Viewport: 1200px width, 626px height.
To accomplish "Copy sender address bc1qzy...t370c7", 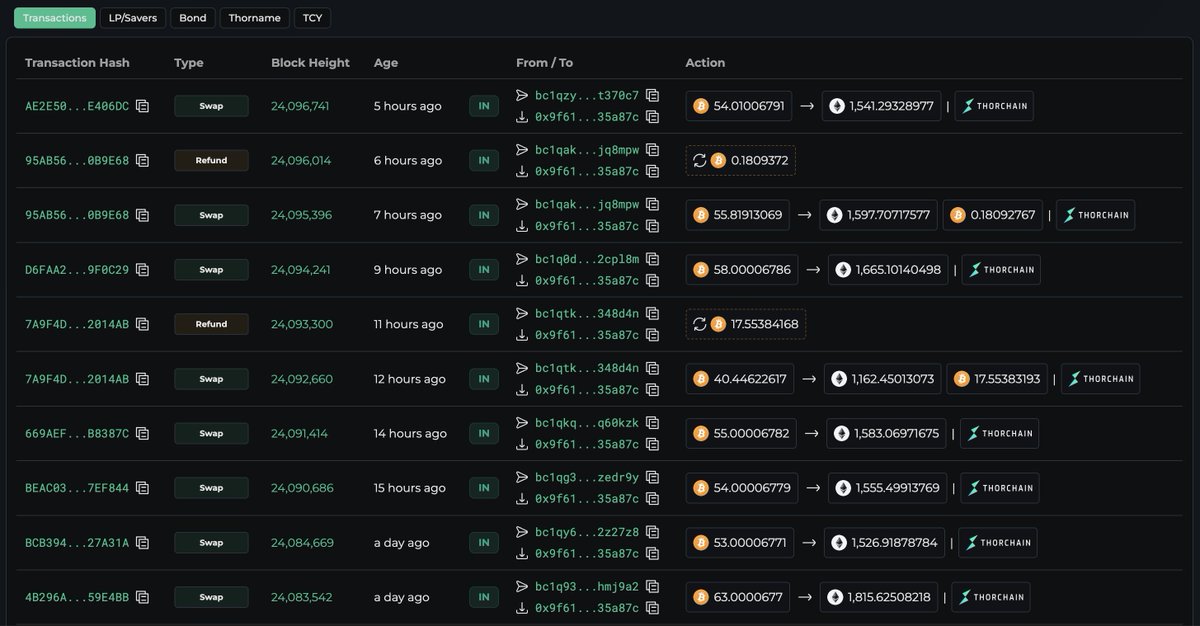I will coord(652,95).
